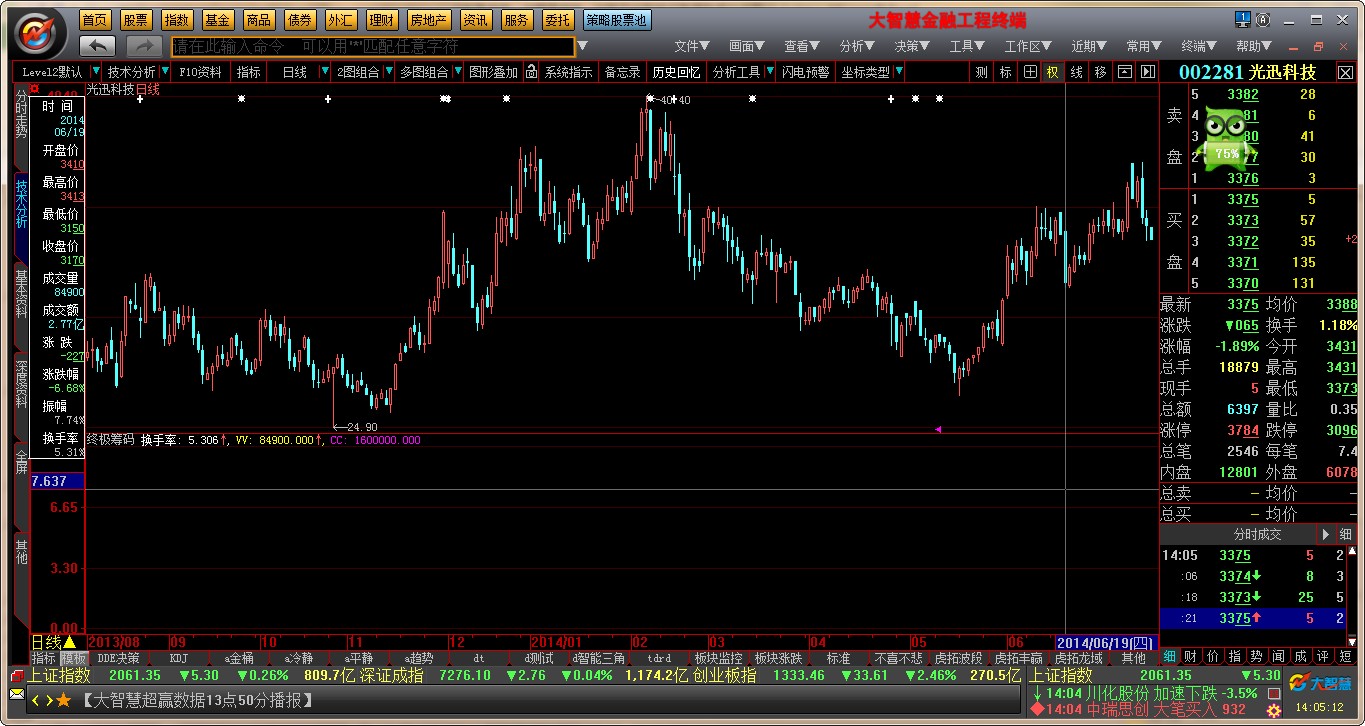Select the 财 tab at bottom right
Image resolution: width=1365 pixels, height=726 pixels.
(1191, 657)
